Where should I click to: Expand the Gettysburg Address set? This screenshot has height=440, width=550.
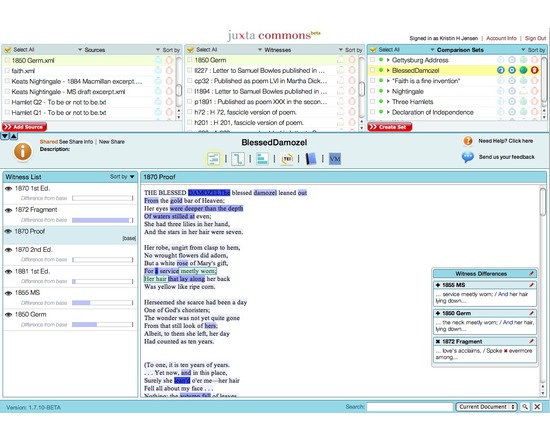388,60
